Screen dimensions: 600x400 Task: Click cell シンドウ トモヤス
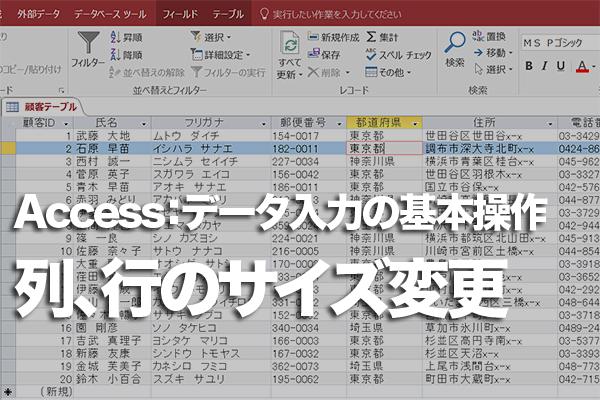(211, 354)
